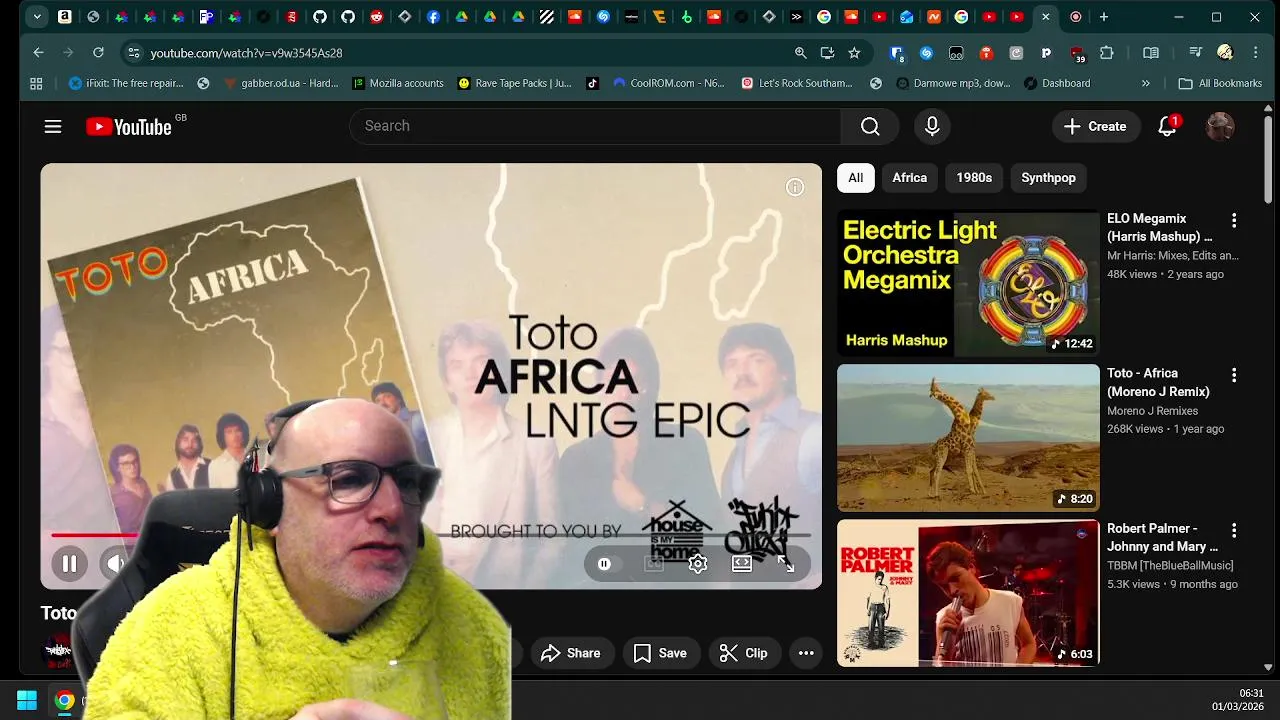The width and height of the screenshot is (1280, 720).
Task: Open the Chrome three-dot menu
Action: (x=1256, y=52)
